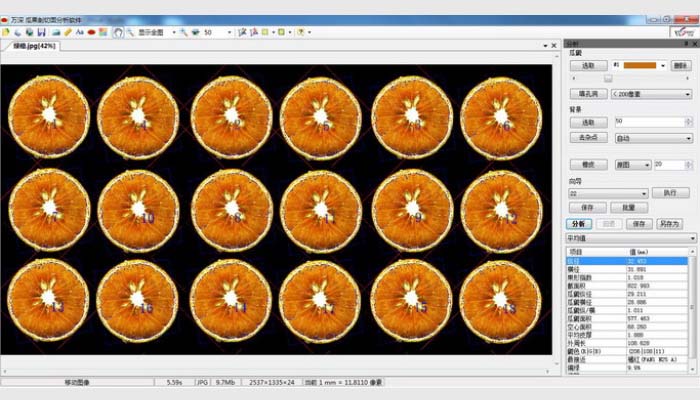
Task: Click the red ellipse shape tool
Action: pos(91,32)
